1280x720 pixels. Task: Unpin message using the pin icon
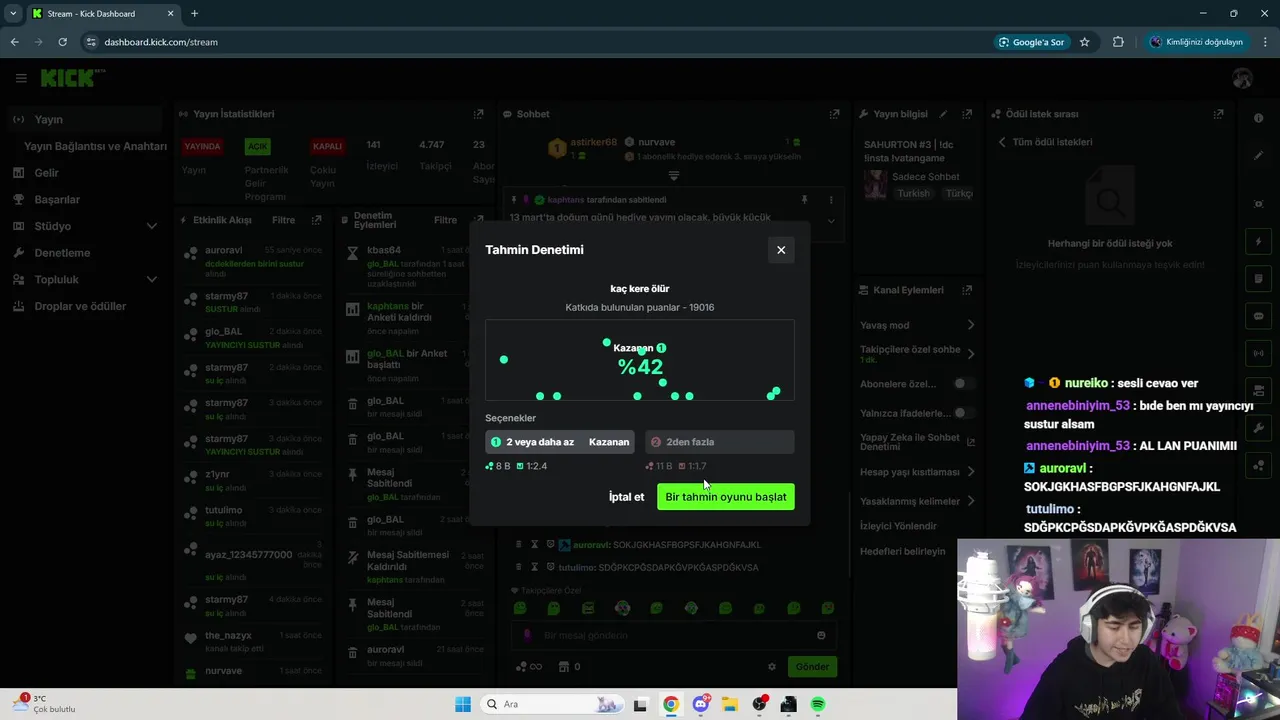pos(804,200)
